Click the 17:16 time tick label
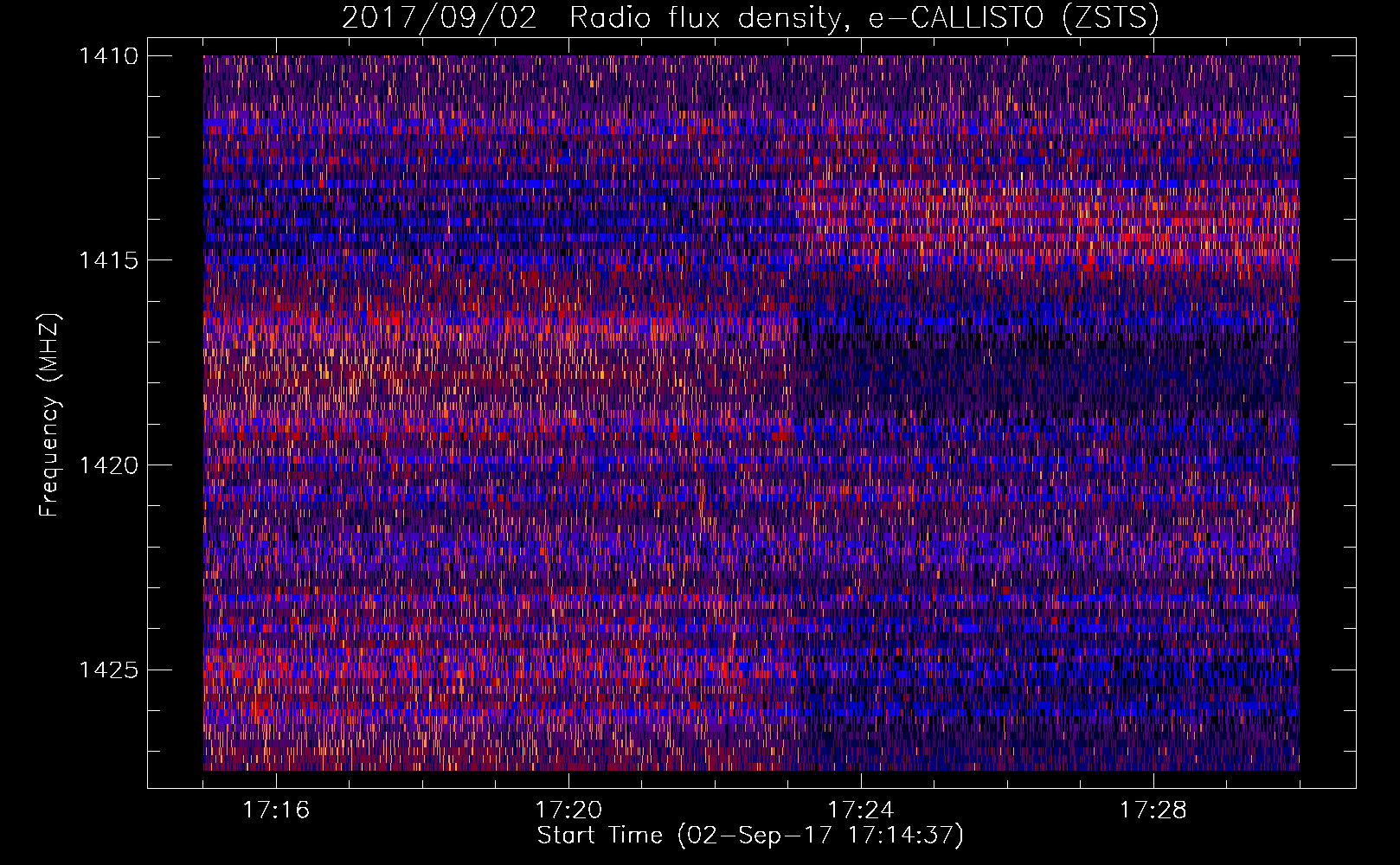This screenshot has height=865, width=1400. click(276, 811)
